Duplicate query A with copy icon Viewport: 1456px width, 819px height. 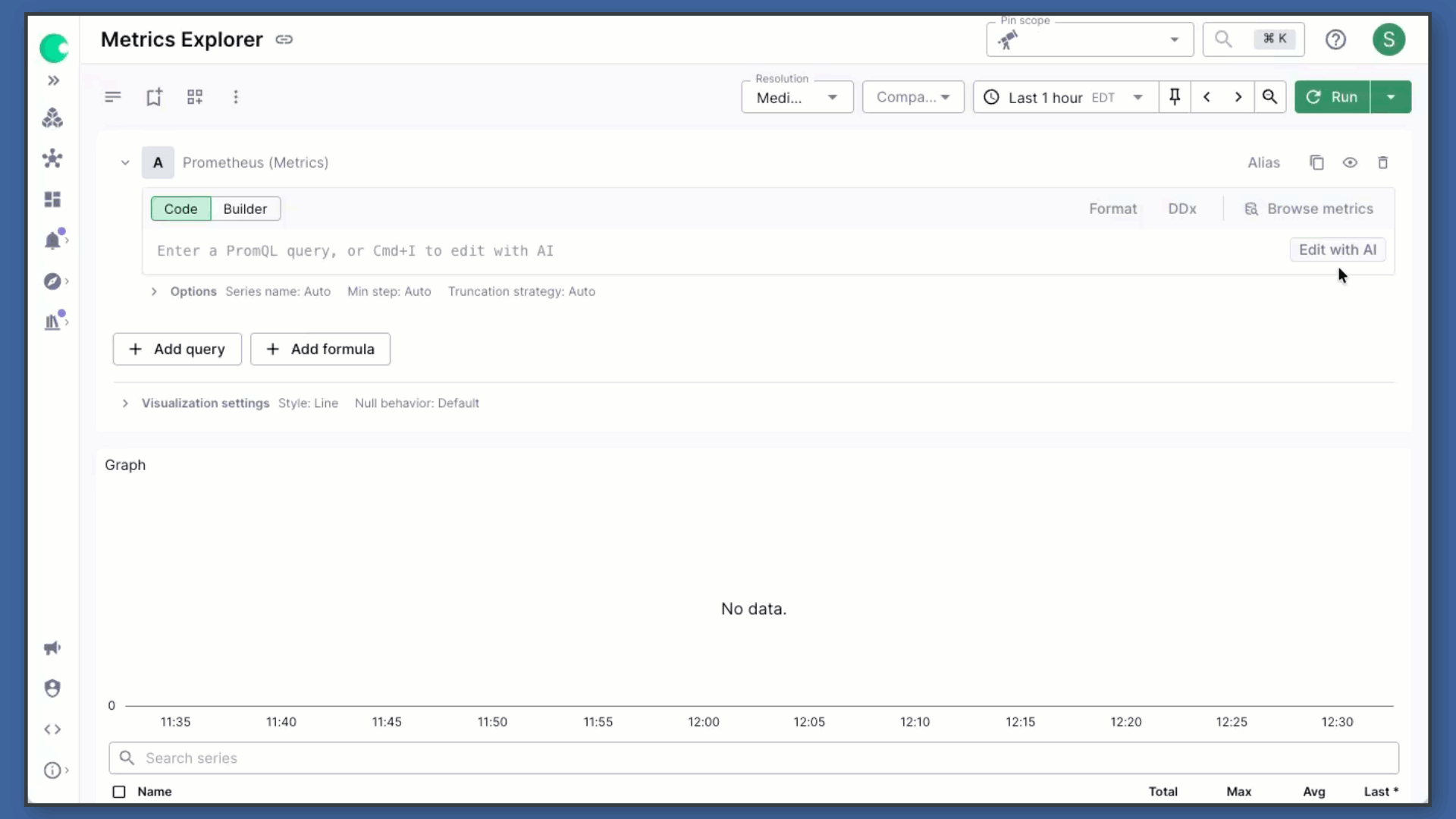click(1317, 162)
